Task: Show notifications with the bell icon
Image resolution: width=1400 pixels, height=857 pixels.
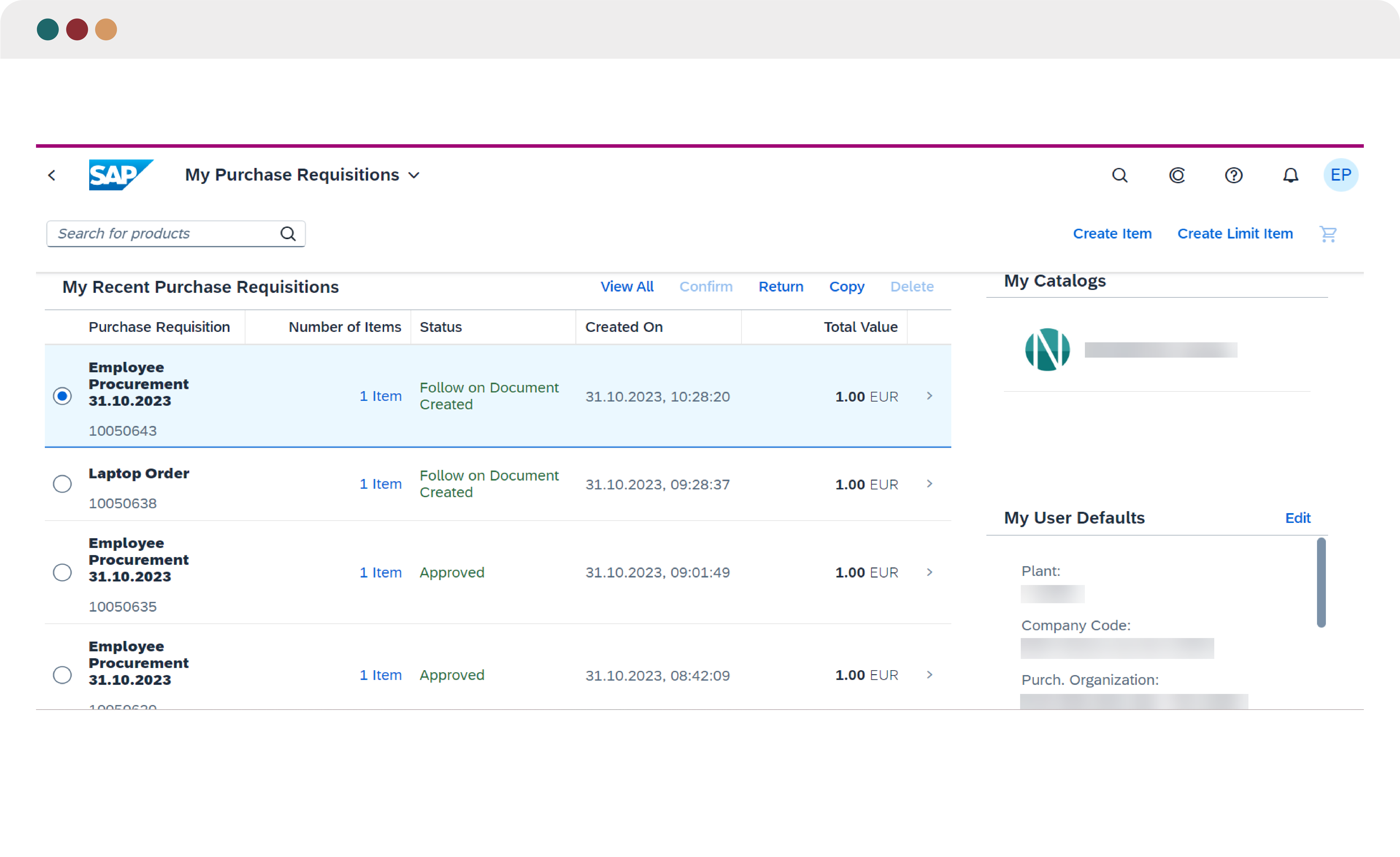Action: click(x=1290, y=175)
